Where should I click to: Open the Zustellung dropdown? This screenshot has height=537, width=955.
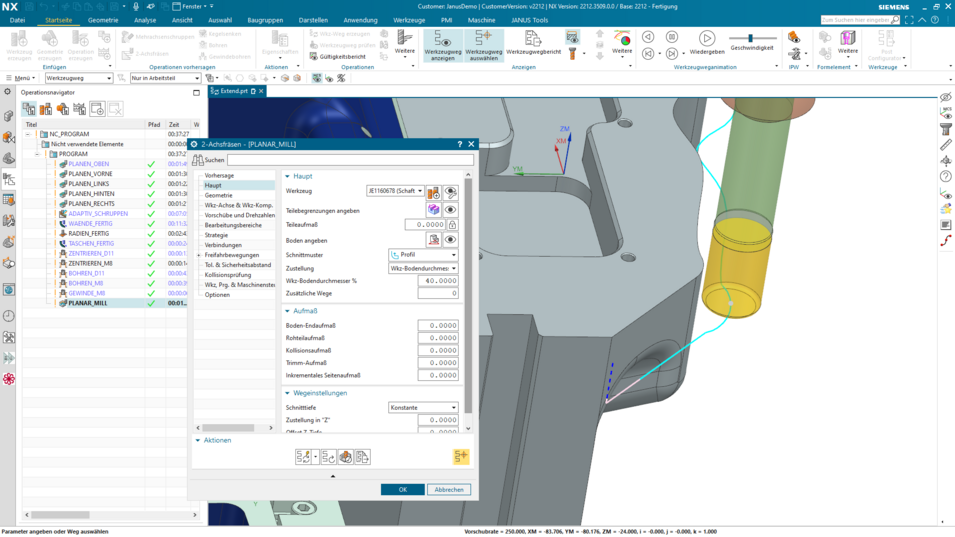coord(423,268)
